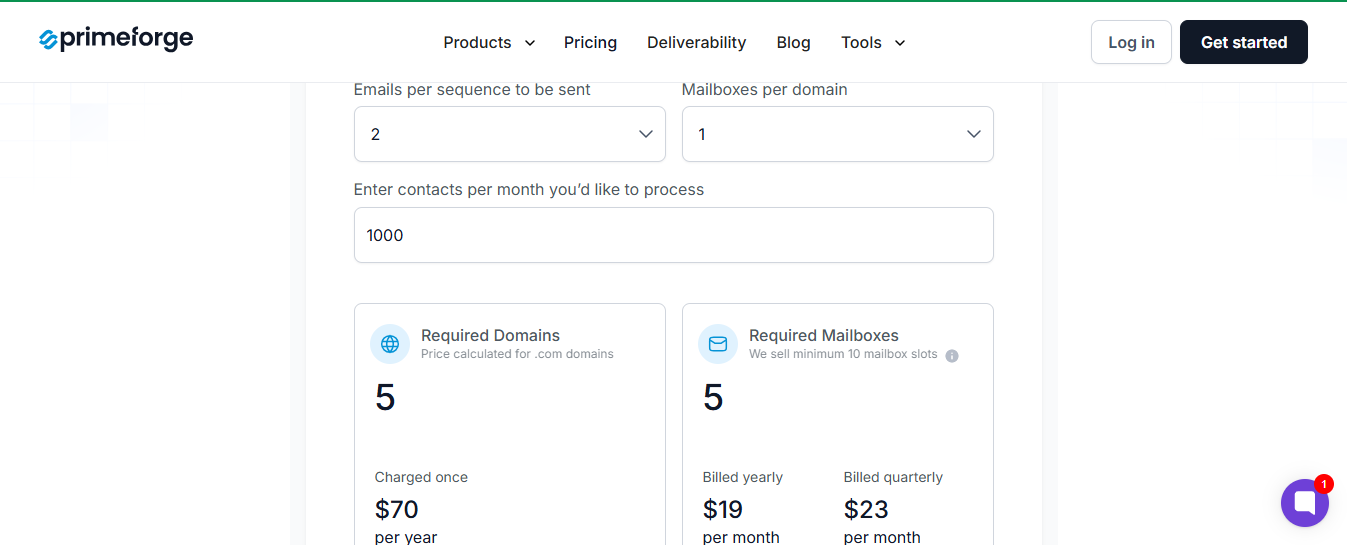
Task: Open the Deliverability menu item
Action: [x=696, y=43]
